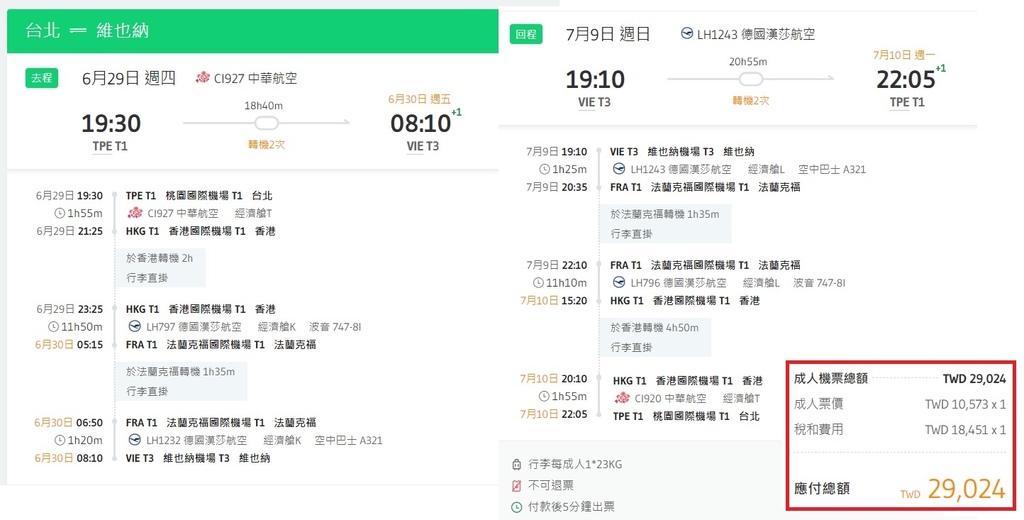Screen dimensions: 1024x520
Task: Click the China Airlines logo beside CI927 header
Action: click(x=203, y=78)
